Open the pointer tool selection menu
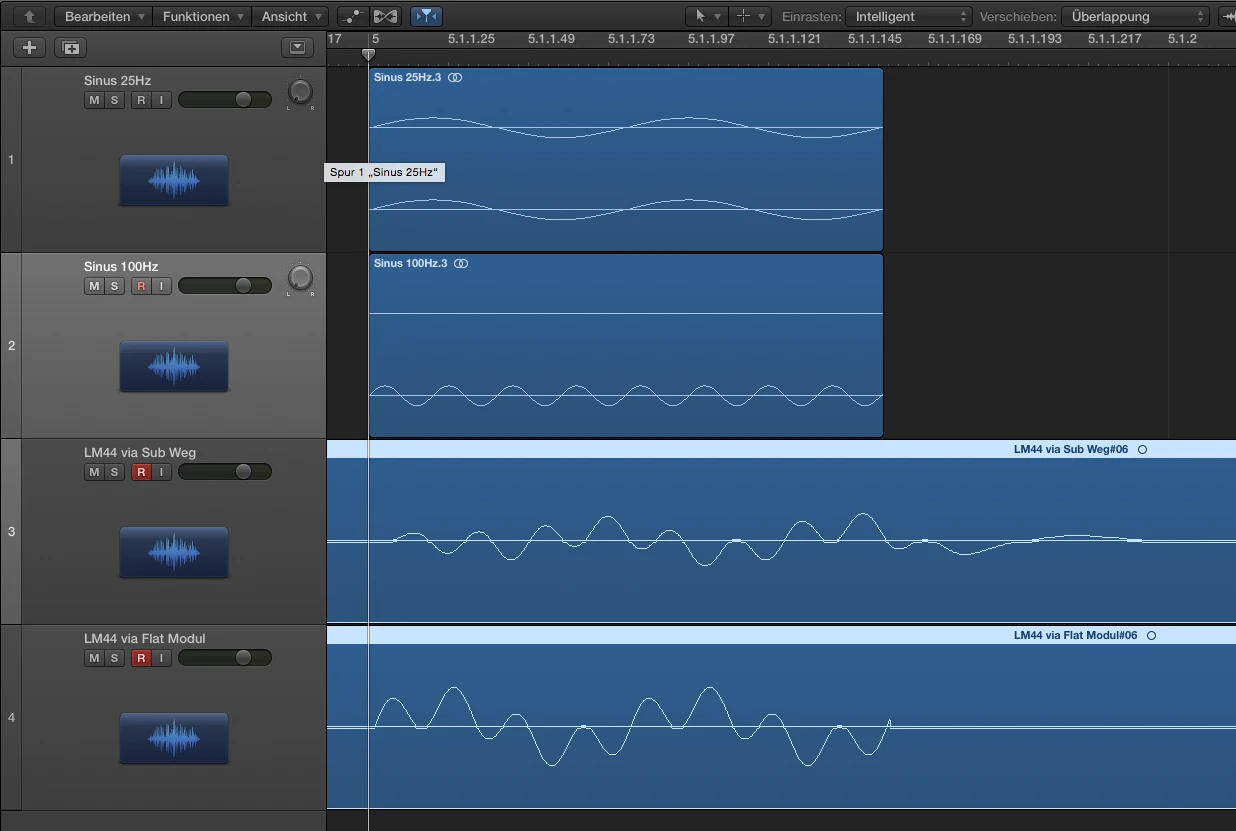The height and width of the screenshot is (831, 1236). pyautogui.click(x=706, y=16)
